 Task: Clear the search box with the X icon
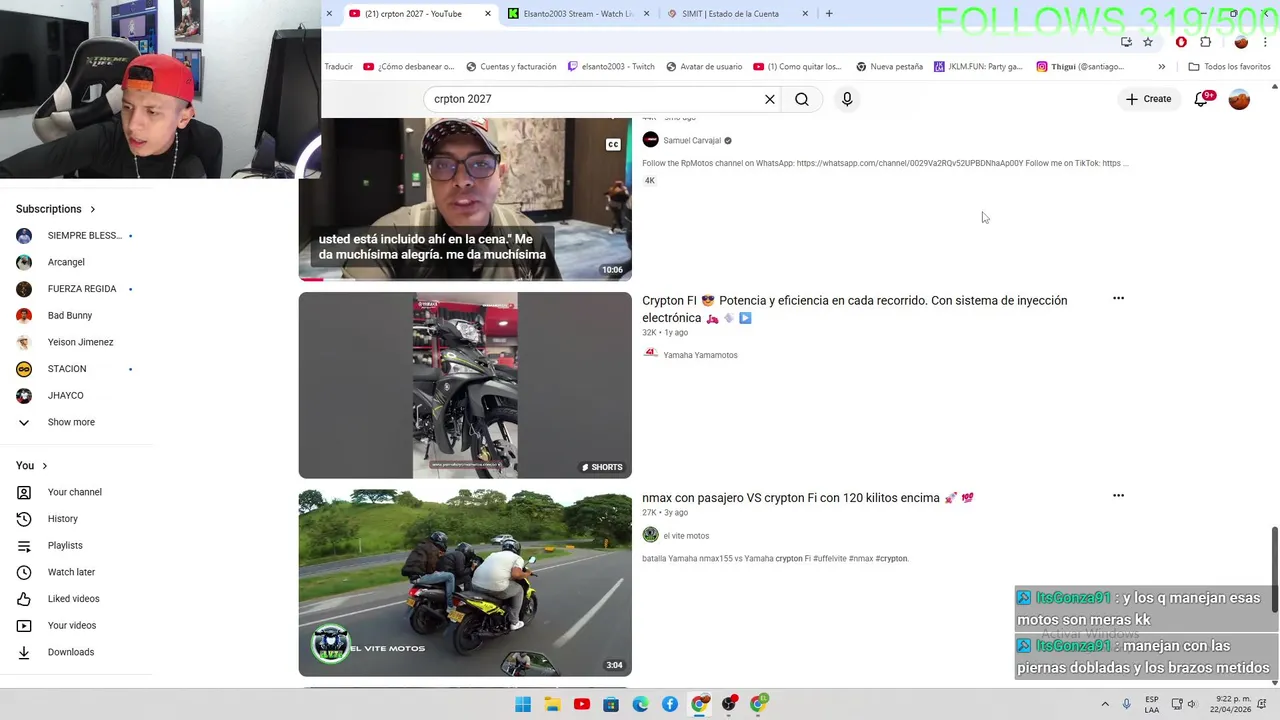coord(770,99)
